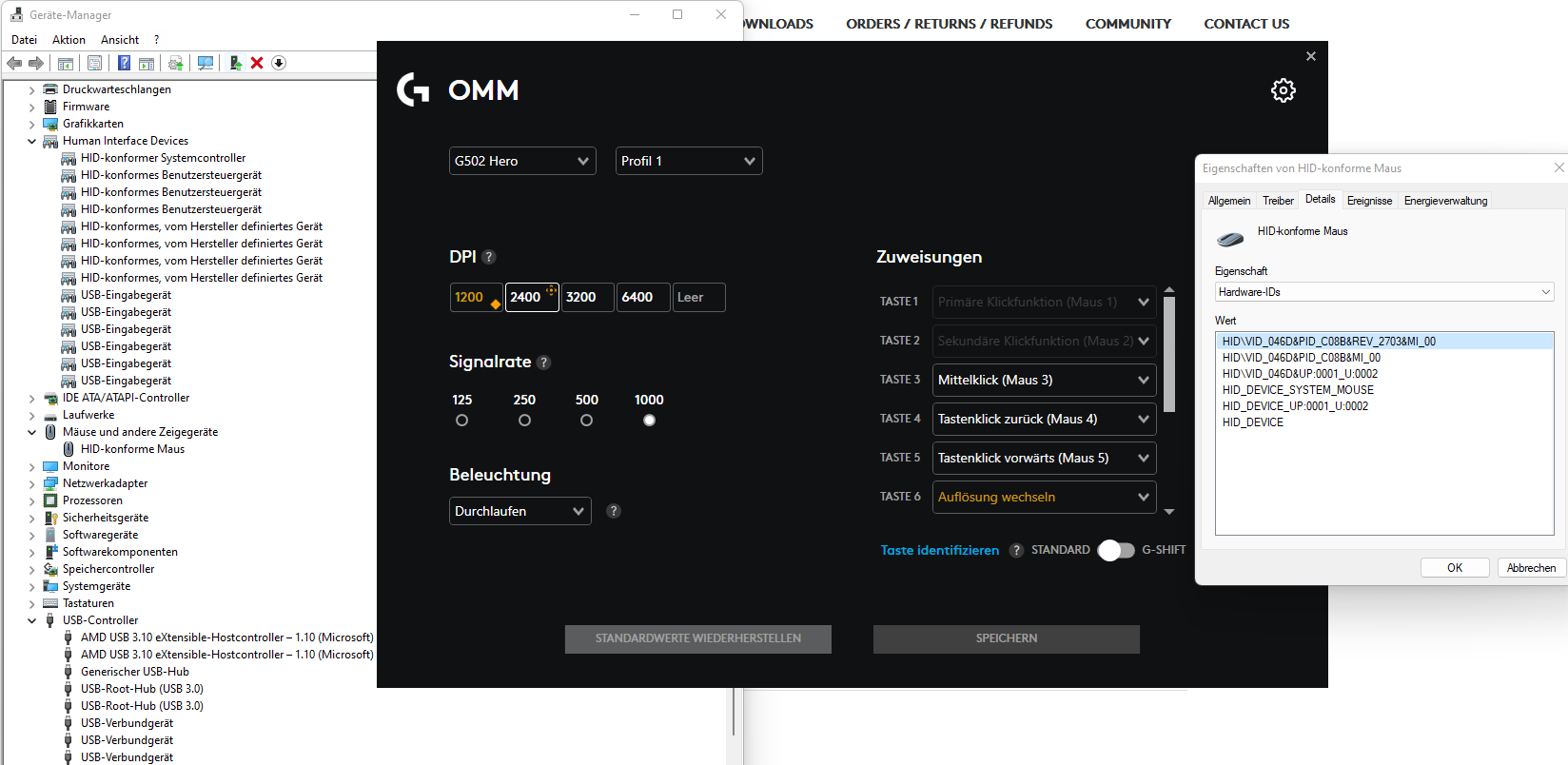Select 500 Signalrate radio button
Image resolution: width=1568 pixels, height=765 pixels.
586,421
